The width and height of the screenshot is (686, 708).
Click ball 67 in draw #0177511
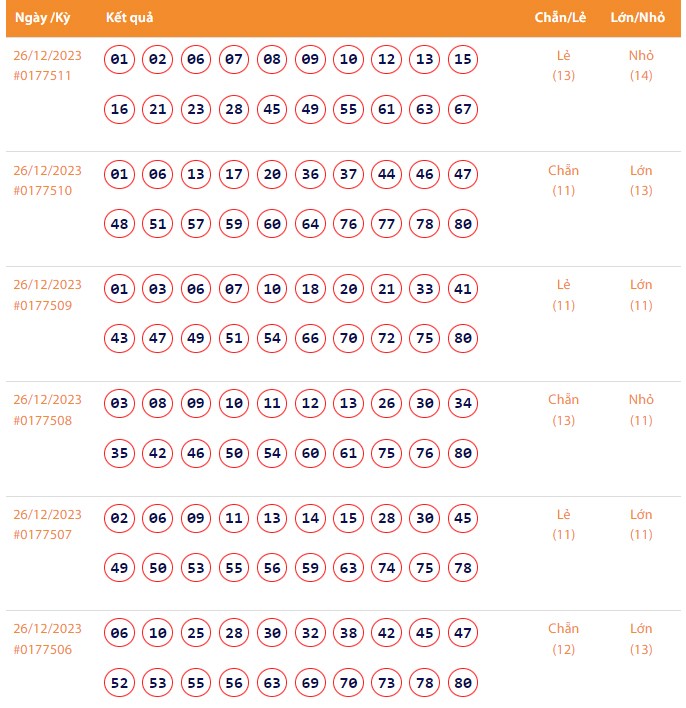tap(462, 109)
